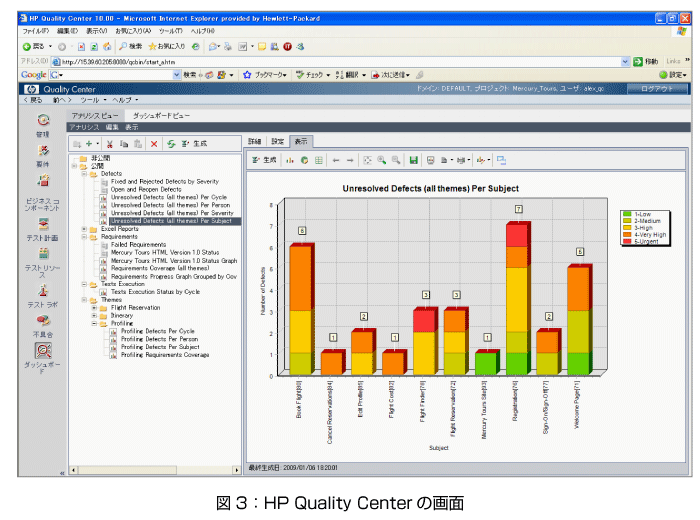Expand the Flight Reservation folder under Themes
Screen dimensions: 700x520
coord(93,307)
